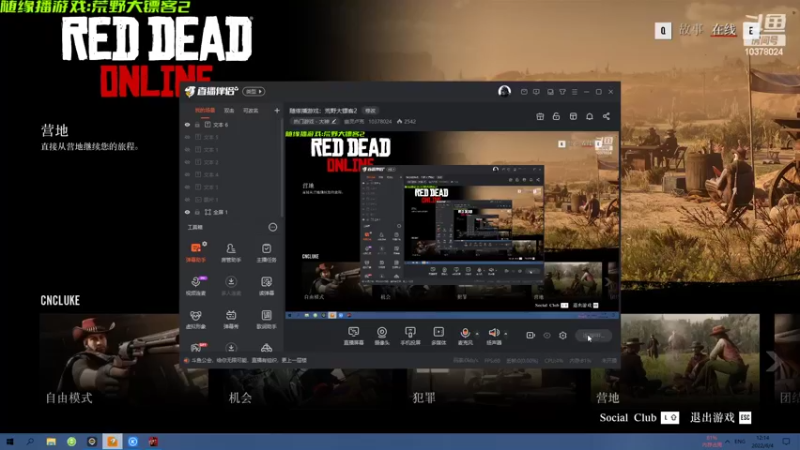Add a new scene with plus icon
Screen dimensions: 800x450
click(277, 110)
